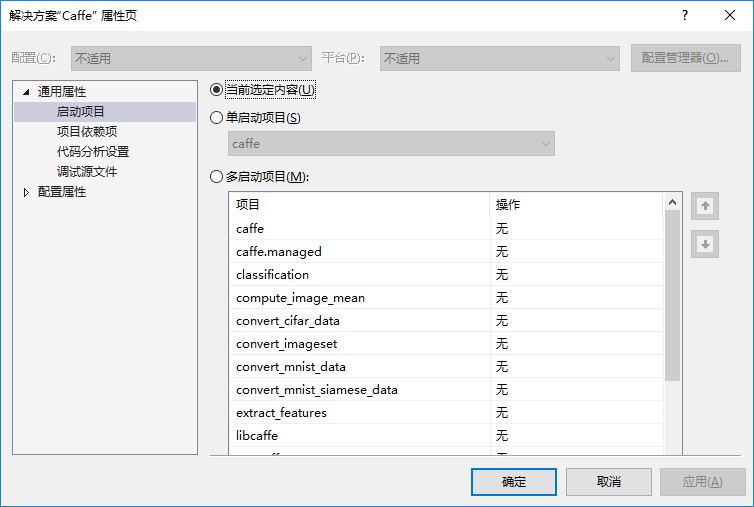The height and width of the screenshot is (507, 754).
Task: Select 代码分析设置 in the tree
Action: point(93,152)
